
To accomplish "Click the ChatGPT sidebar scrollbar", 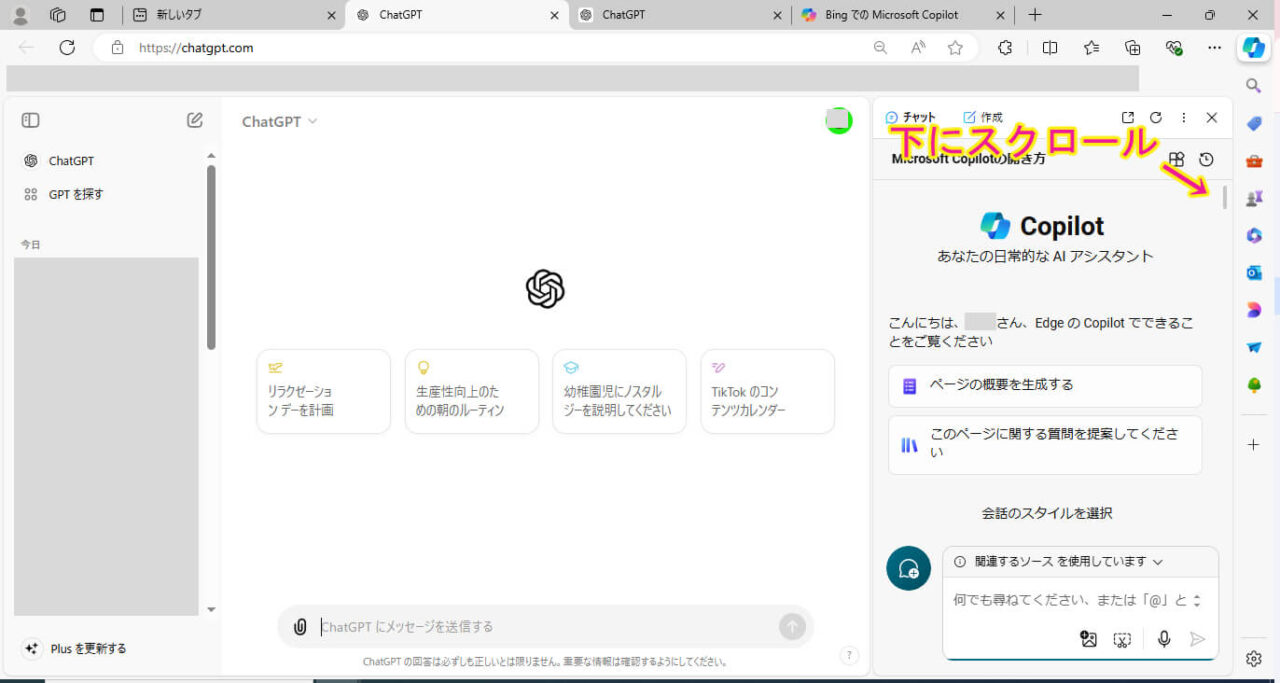I will click(211, 257).
